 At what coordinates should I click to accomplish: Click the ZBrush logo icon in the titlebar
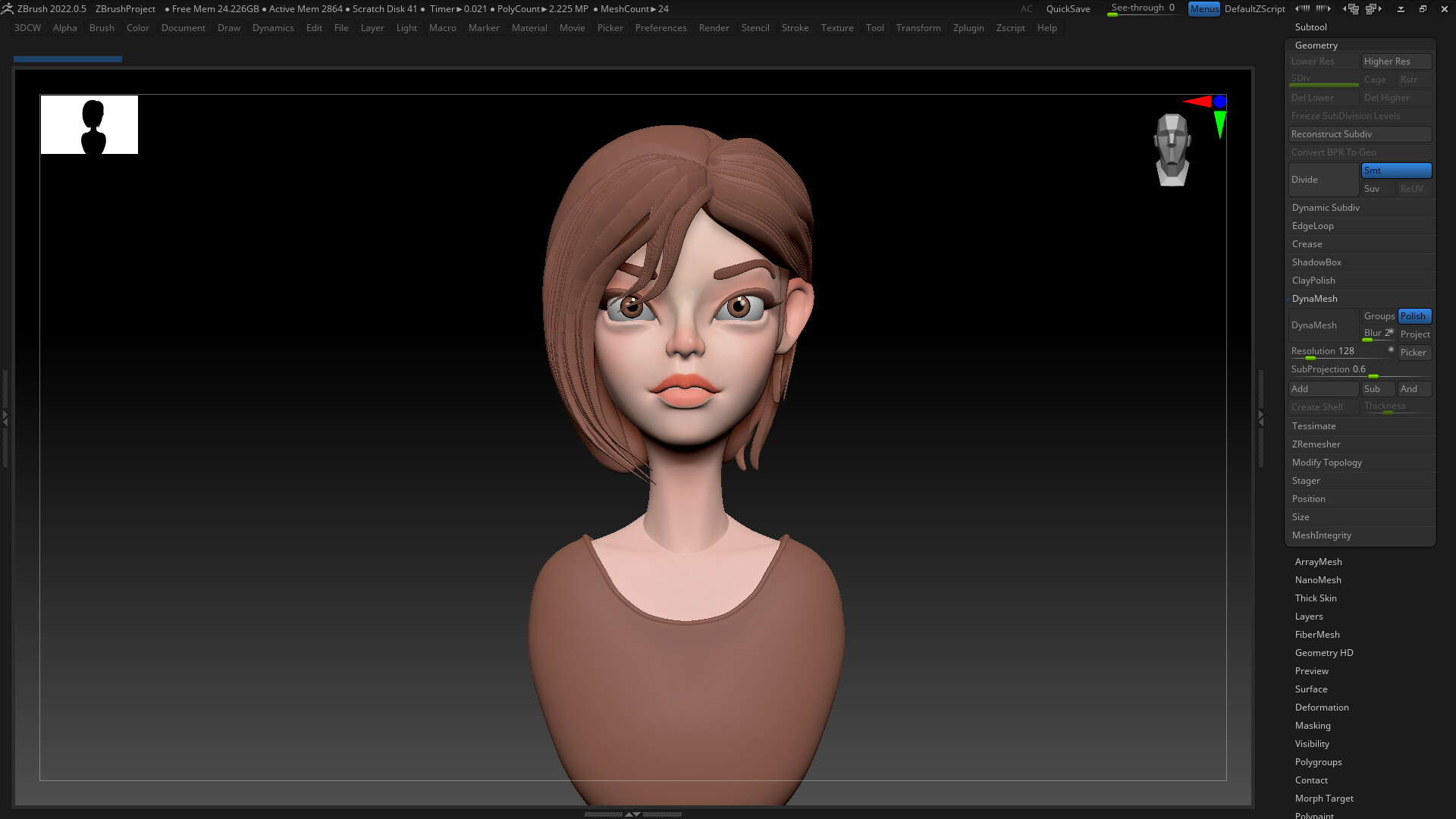point(8,8)
